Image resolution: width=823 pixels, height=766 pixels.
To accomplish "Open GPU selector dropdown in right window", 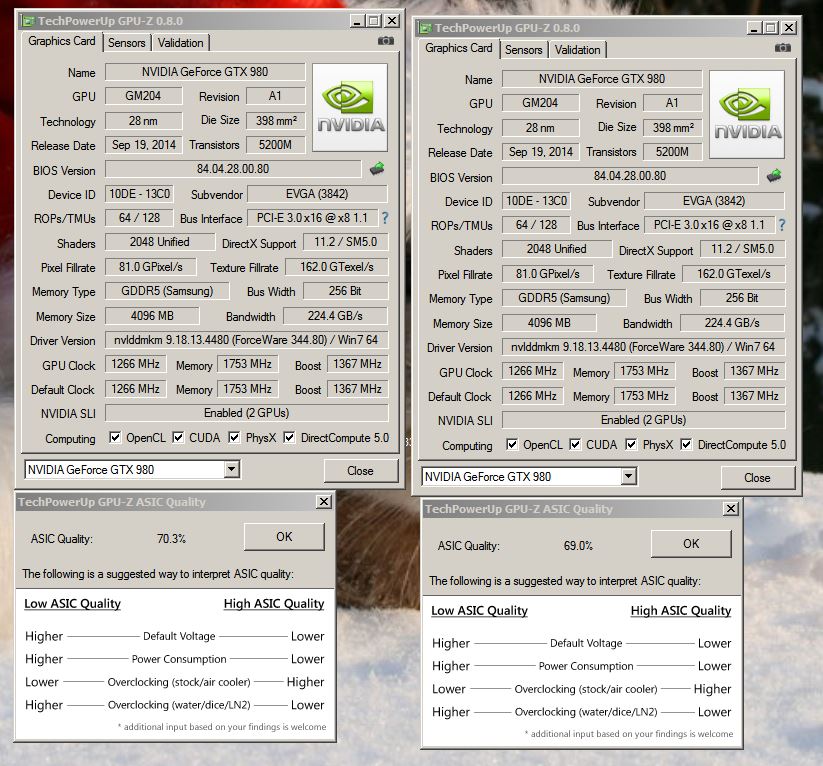I will click(x=628, y=476).
